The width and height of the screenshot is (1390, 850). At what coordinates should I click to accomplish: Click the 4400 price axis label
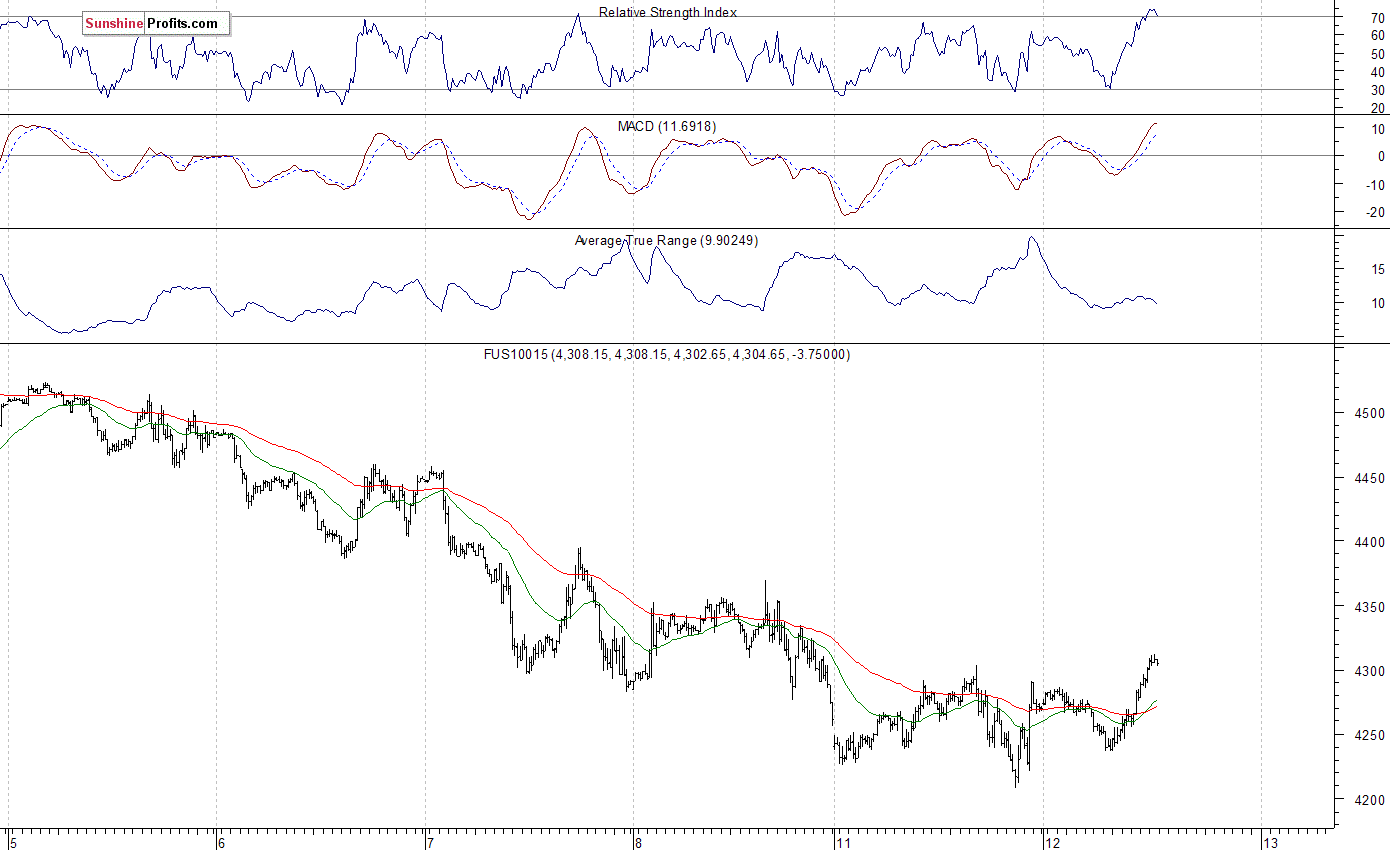coord(1368,542)
